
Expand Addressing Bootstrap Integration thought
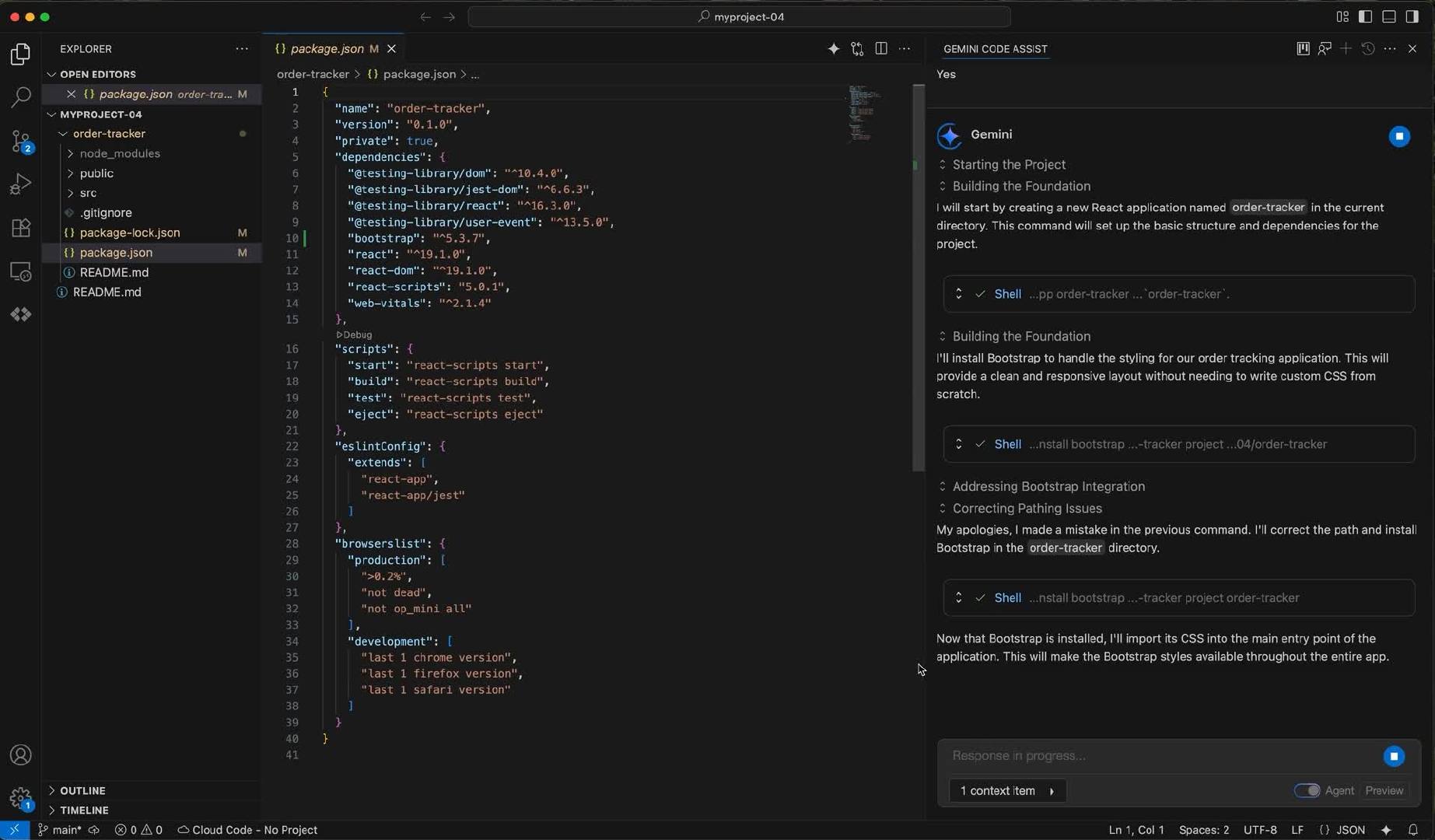tap(1041, 487)
